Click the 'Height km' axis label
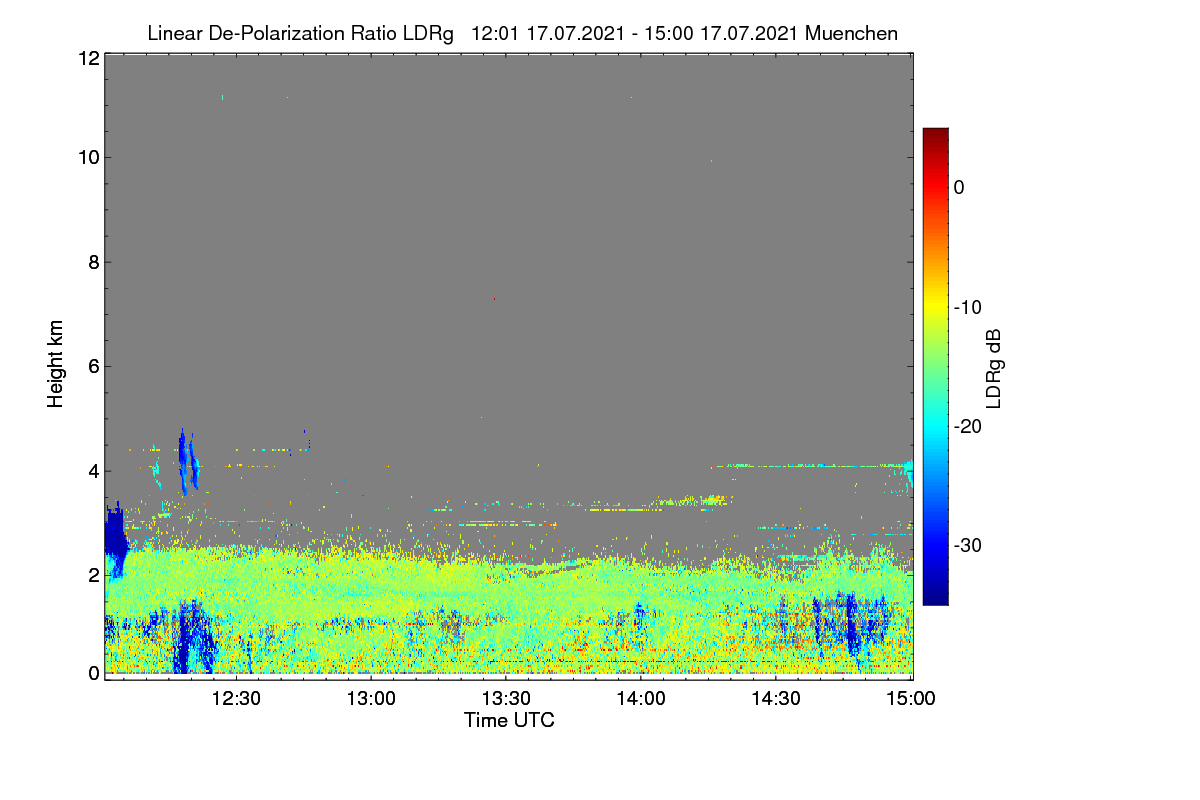 56,363
